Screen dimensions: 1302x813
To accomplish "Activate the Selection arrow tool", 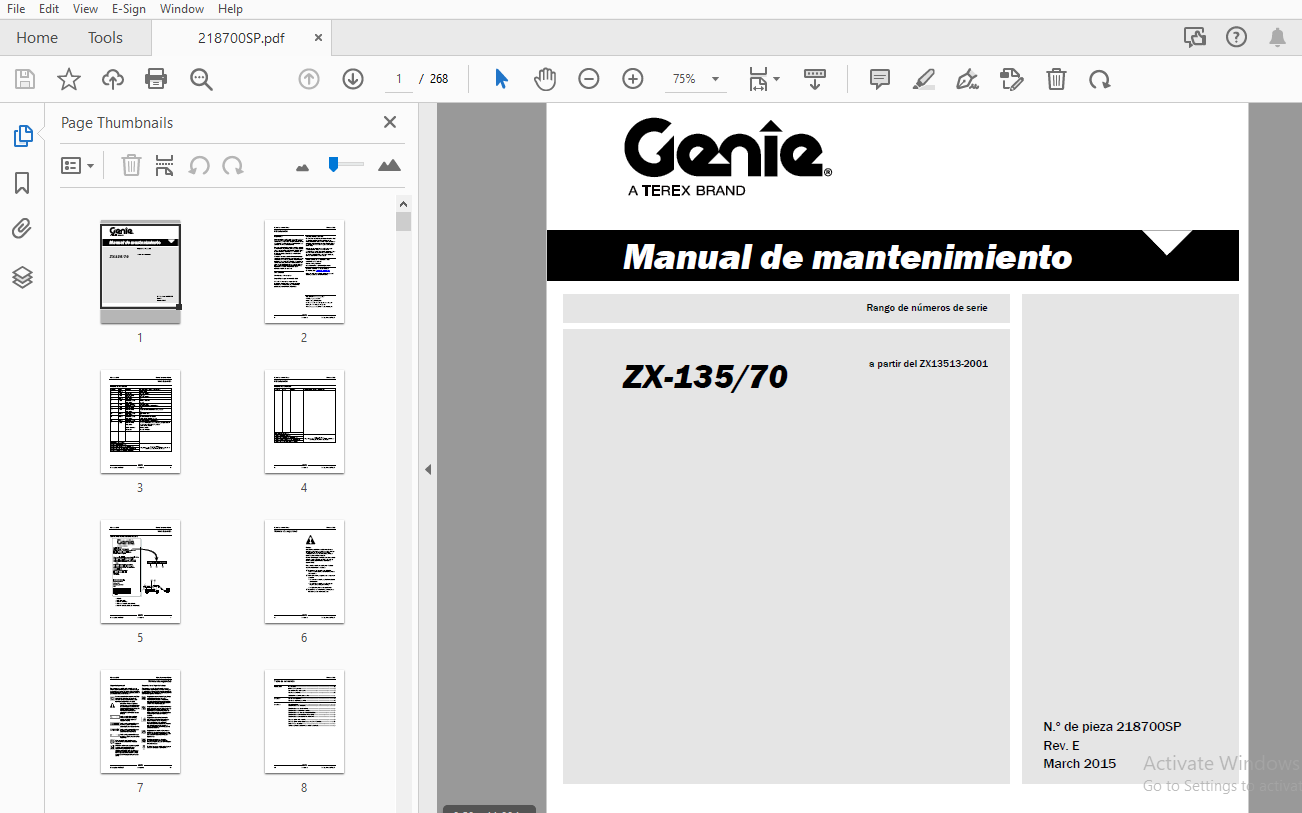I will [x=502, y=79].
